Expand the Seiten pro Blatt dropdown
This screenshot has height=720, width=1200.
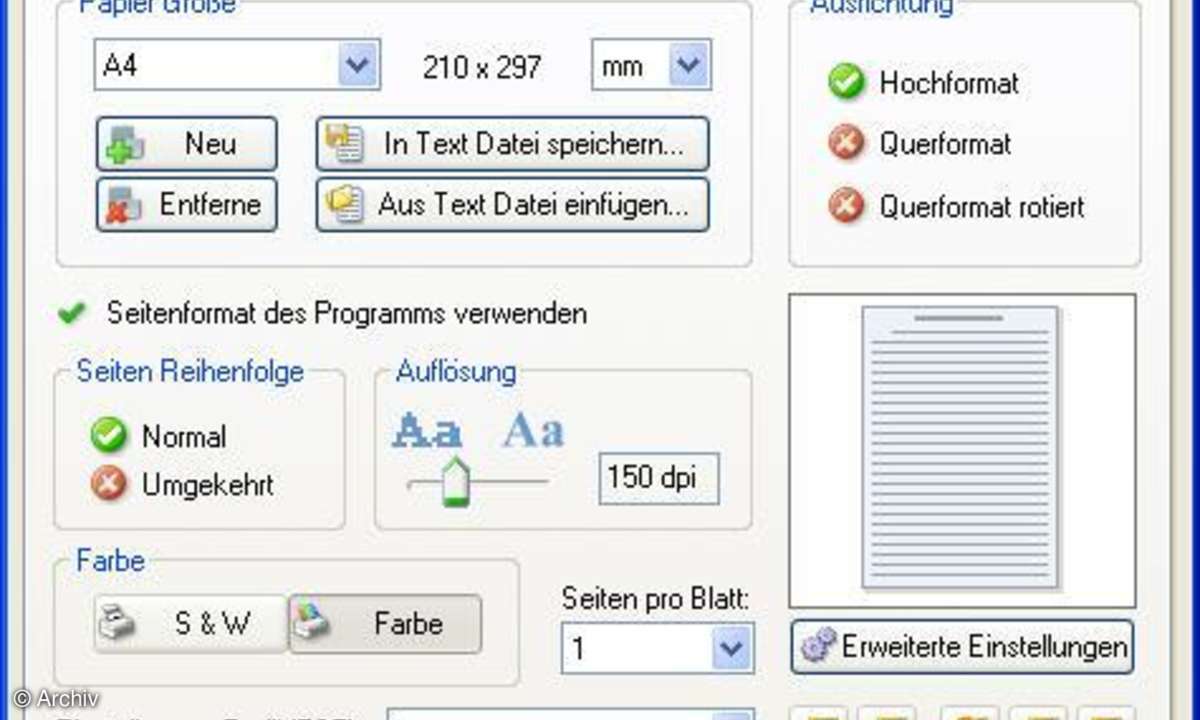[x=657, y=649]
